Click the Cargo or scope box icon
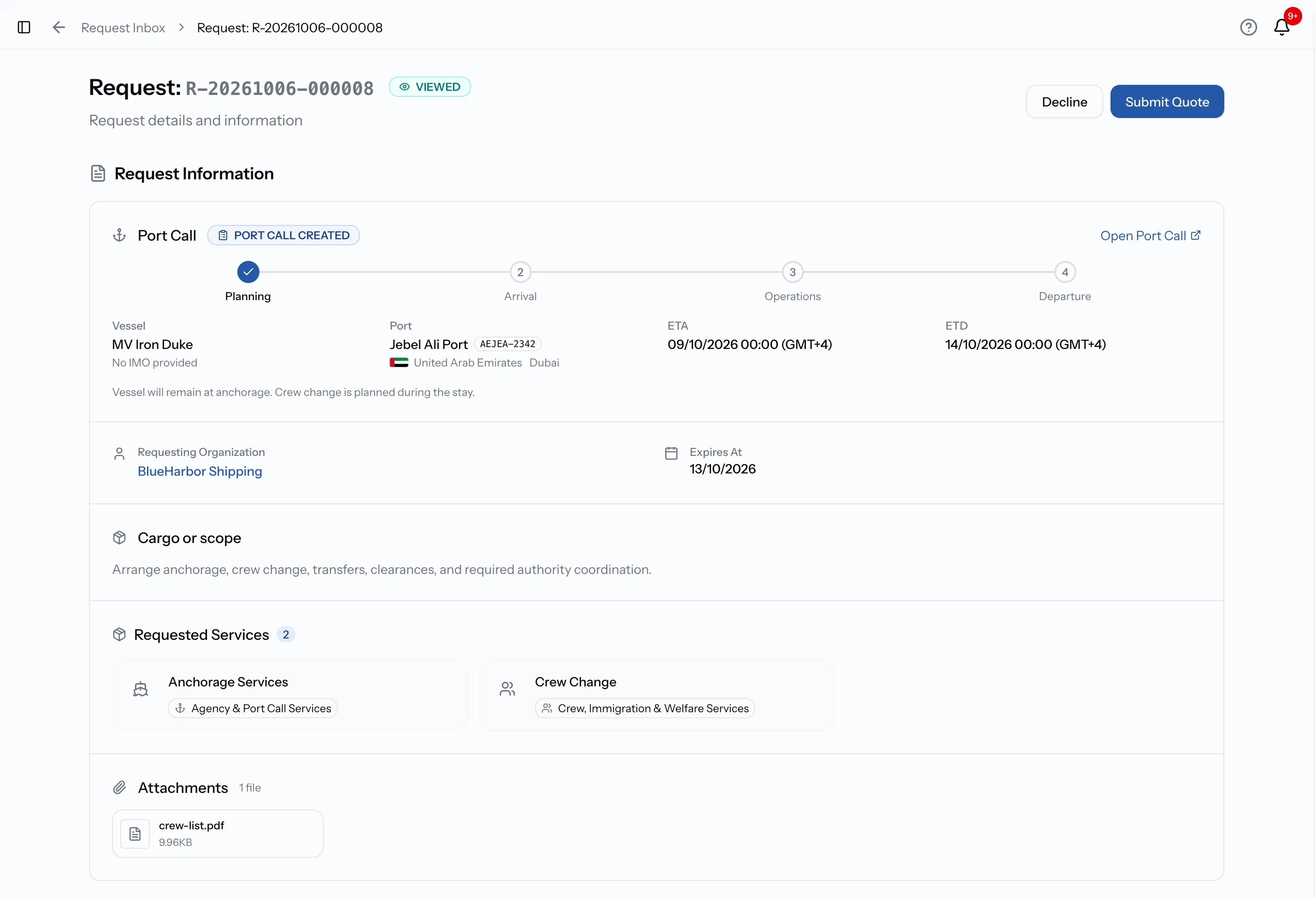The height and width of the screenshot is (898, 1316). point(119,538)
